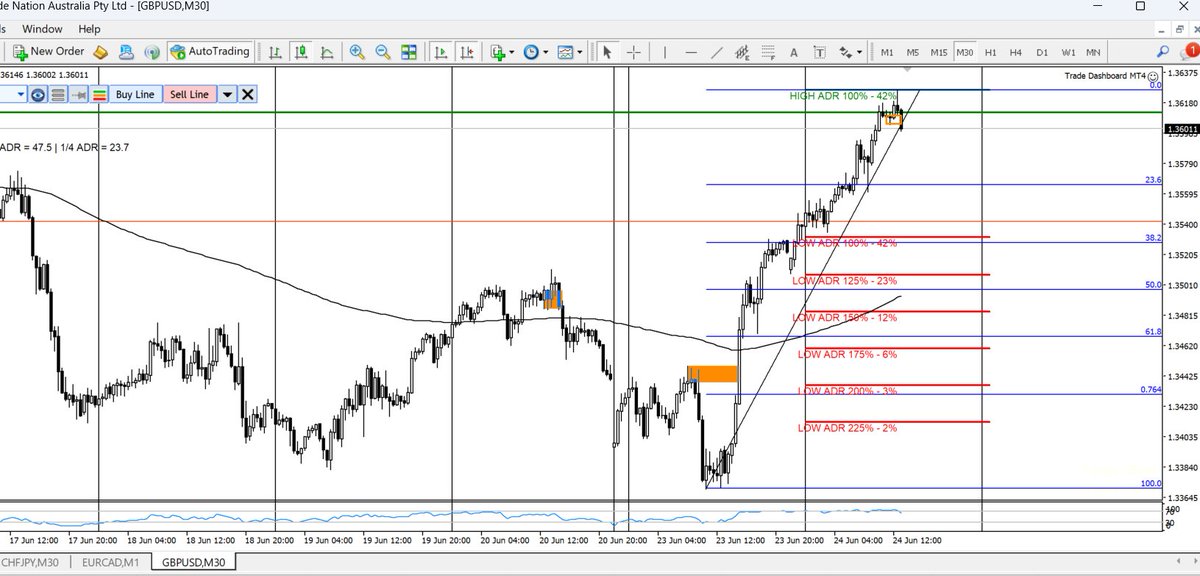The width and height of the screenshot is (1200, 576).
Task: Open the Help menu
Action: pyautogui.click(x=89, y=29)
